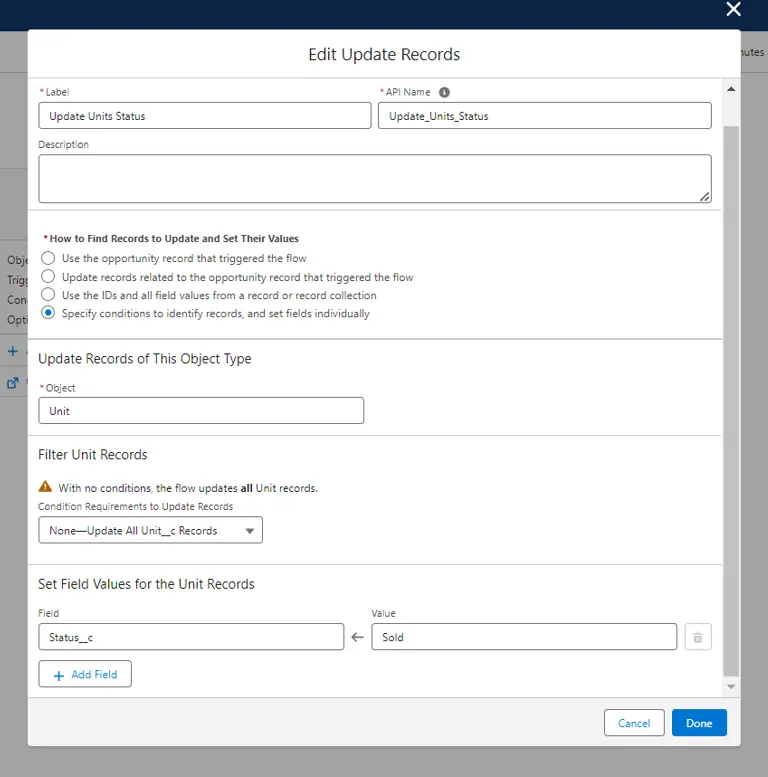Open the Field picker showing Status__c

click(x=190, y=637)
